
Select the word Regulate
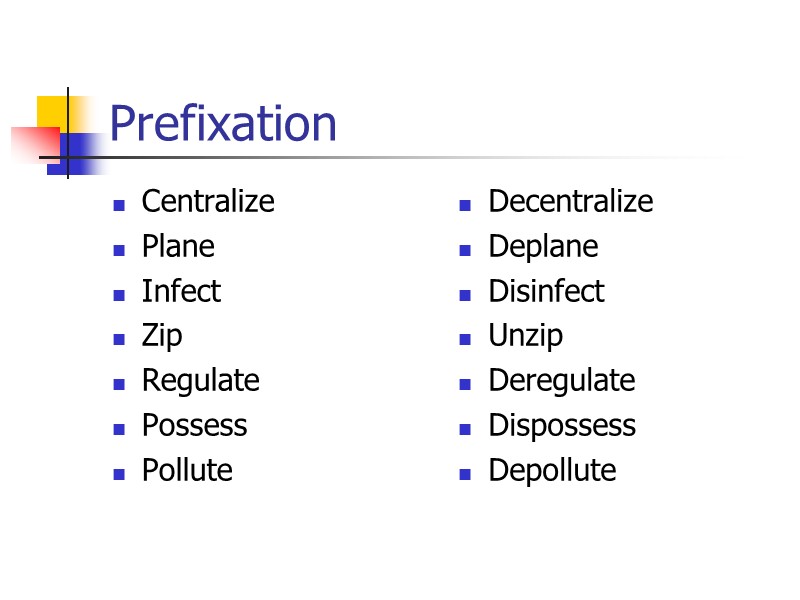(200, 381)
